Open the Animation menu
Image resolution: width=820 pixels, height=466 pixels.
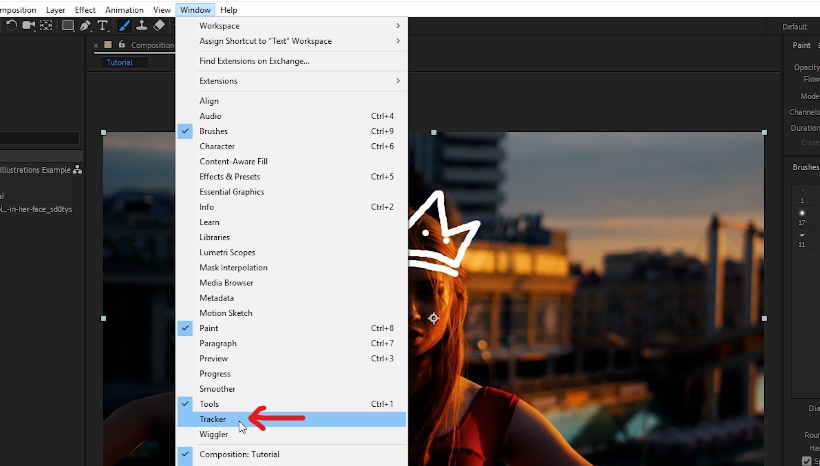pyautogui.click(x=124, y=10)
